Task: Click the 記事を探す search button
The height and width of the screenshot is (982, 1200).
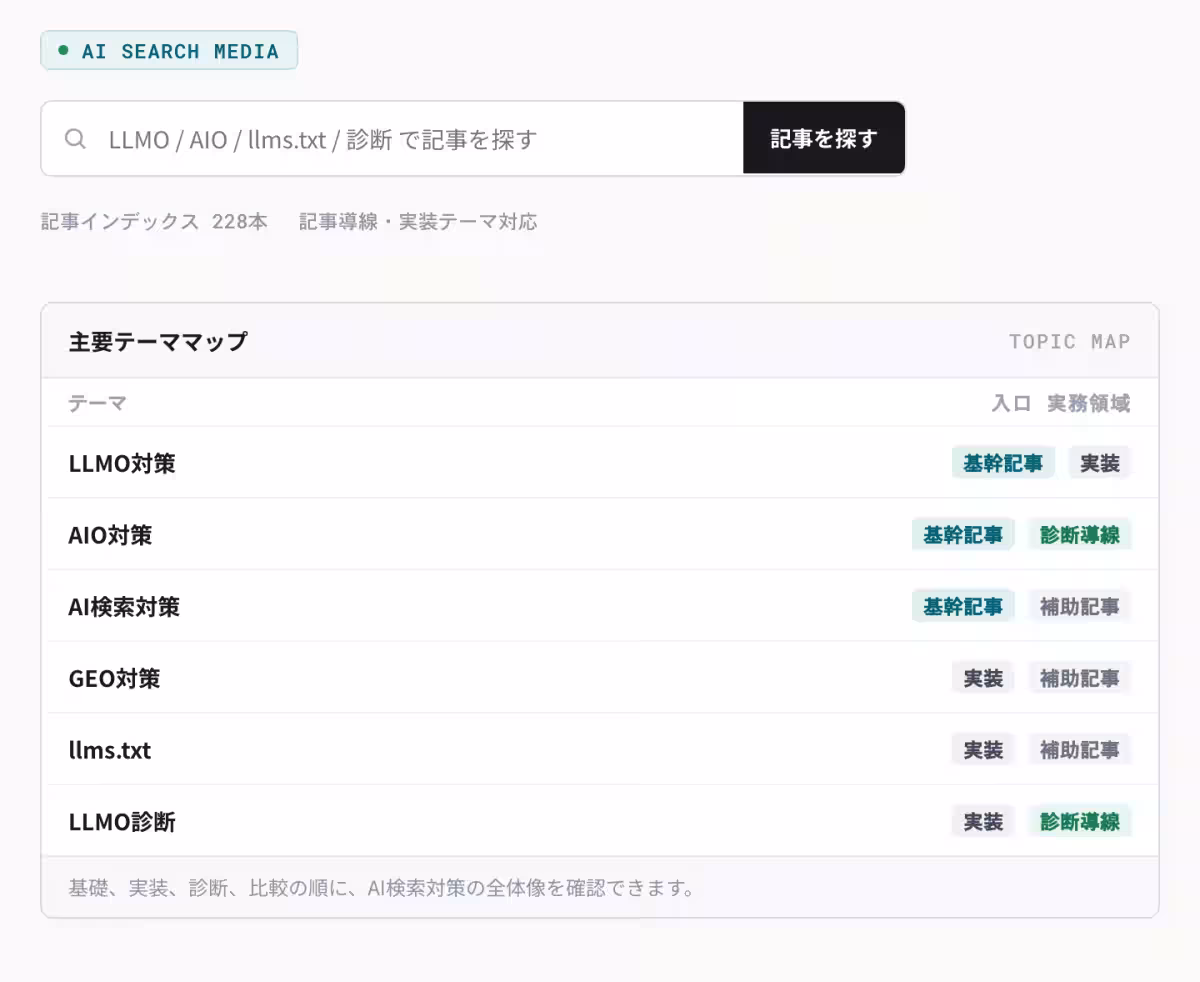Action: 824,139
